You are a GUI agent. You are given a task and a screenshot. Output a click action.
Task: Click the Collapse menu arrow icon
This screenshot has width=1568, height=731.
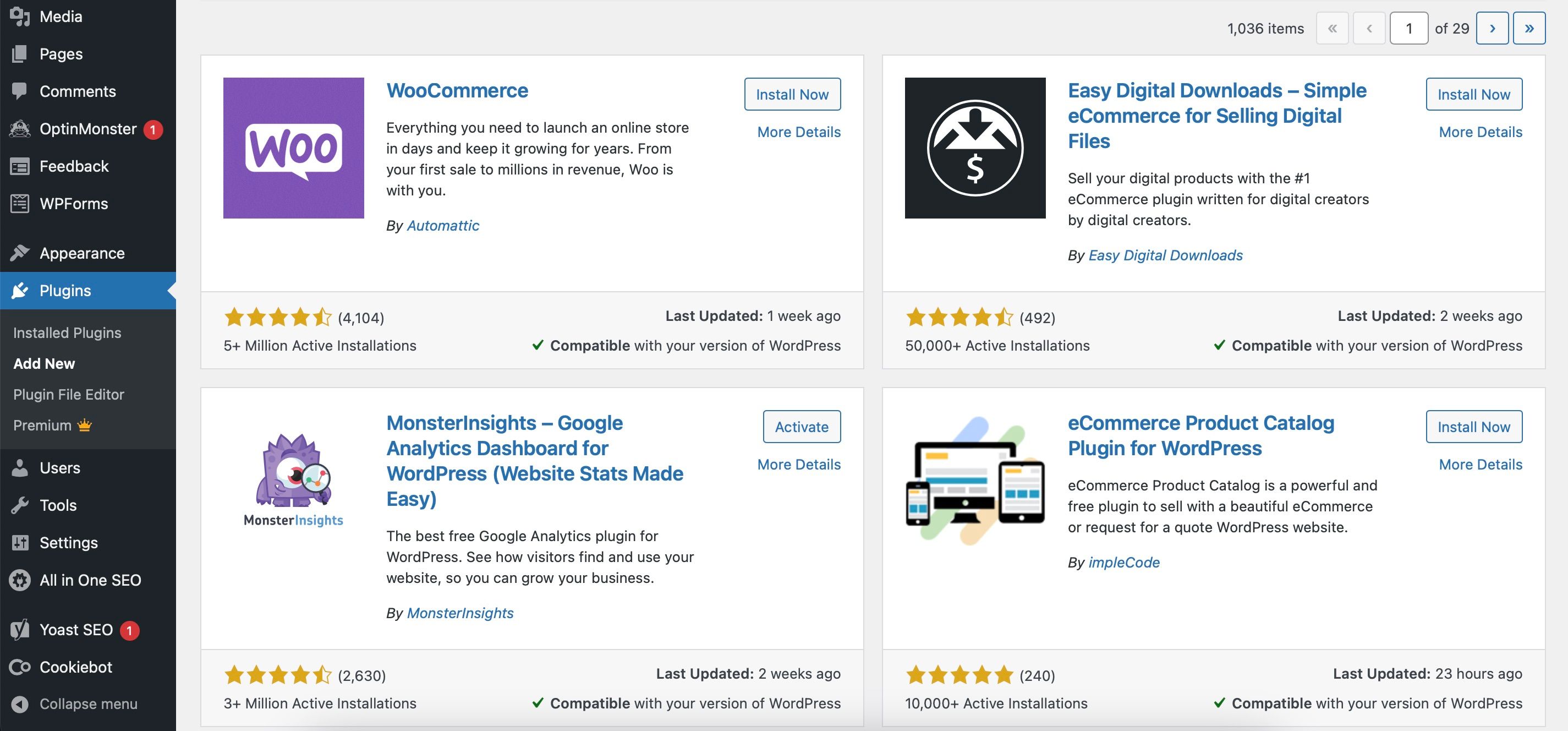[x=19, y=703]
